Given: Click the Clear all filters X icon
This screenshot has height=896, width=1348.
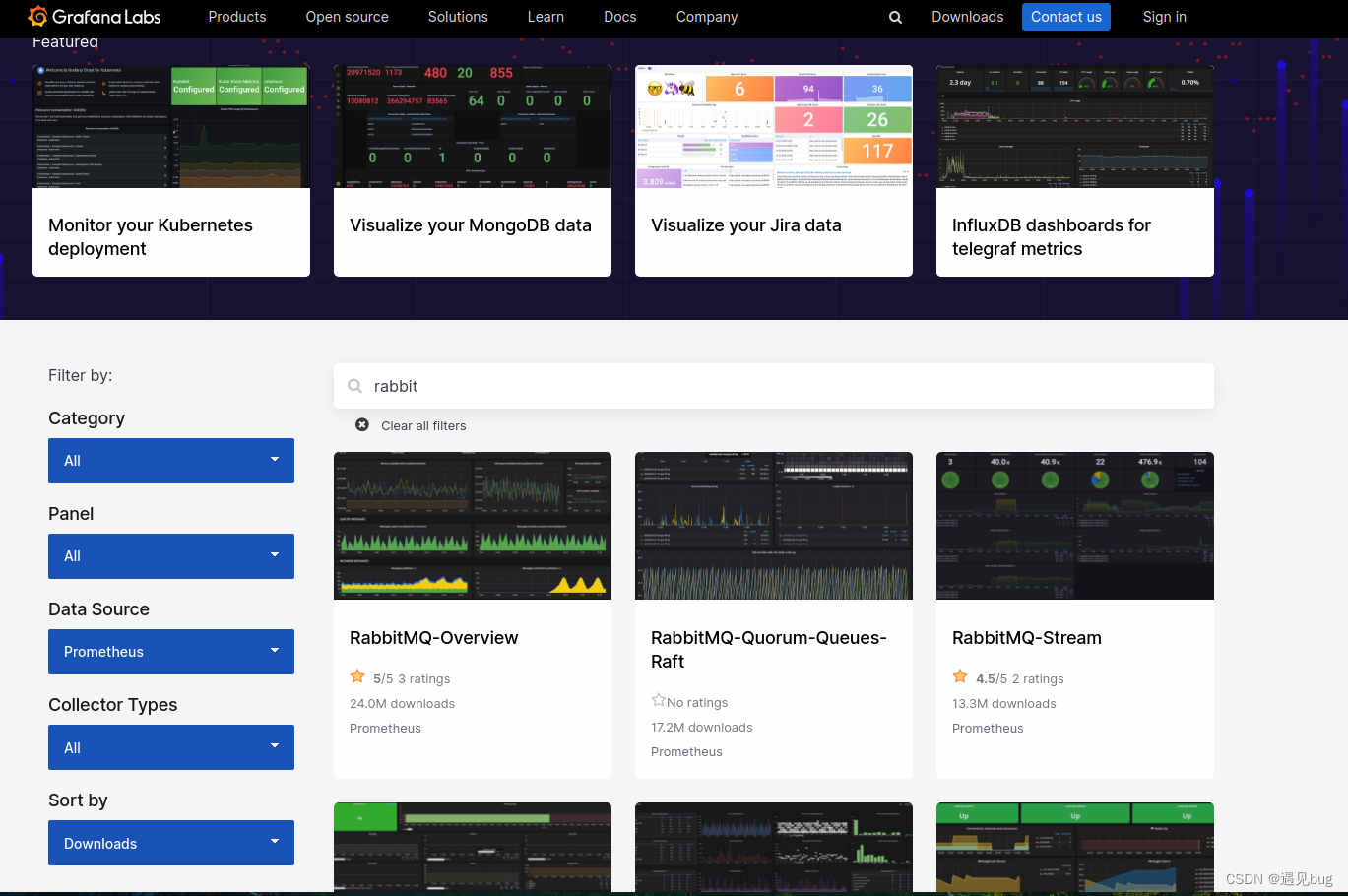Looking at the screenshot, I should (x=362, y=425).
